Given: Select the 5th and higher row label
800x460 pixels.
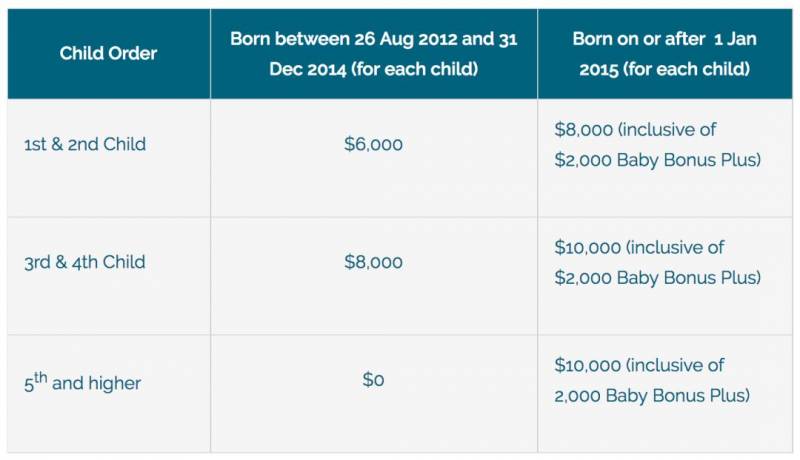Looking at the screenshot, I should (82, 382).
